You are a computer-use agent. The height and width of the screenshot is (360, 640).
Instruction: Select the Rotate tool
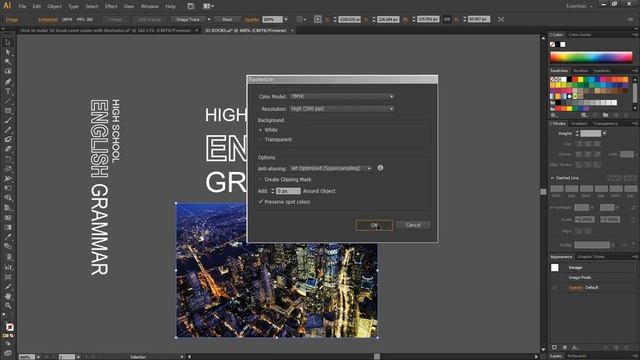pyautogui.click(x=8, y=159)
